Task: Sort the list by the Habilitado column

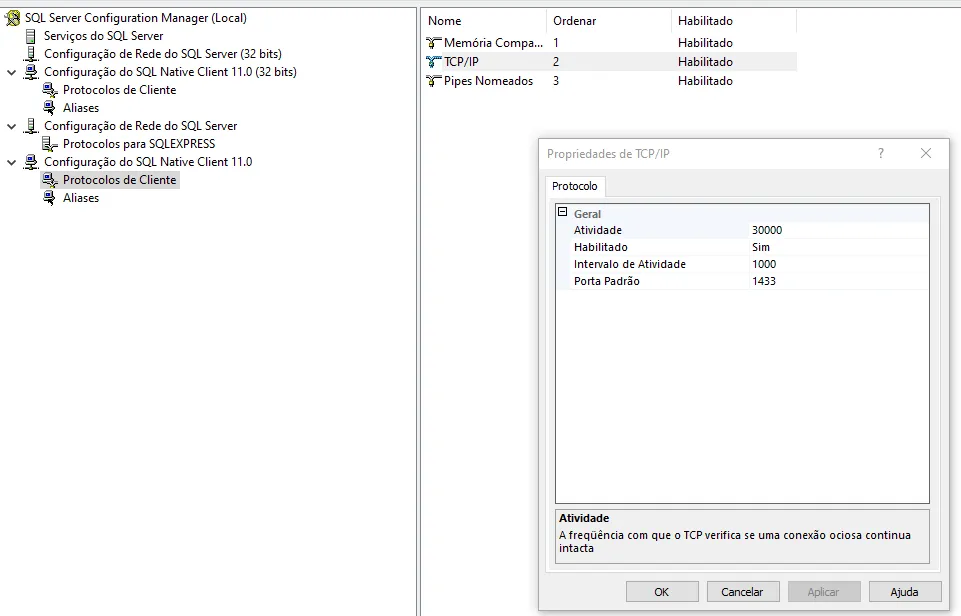Action: (x=734, y=21)
